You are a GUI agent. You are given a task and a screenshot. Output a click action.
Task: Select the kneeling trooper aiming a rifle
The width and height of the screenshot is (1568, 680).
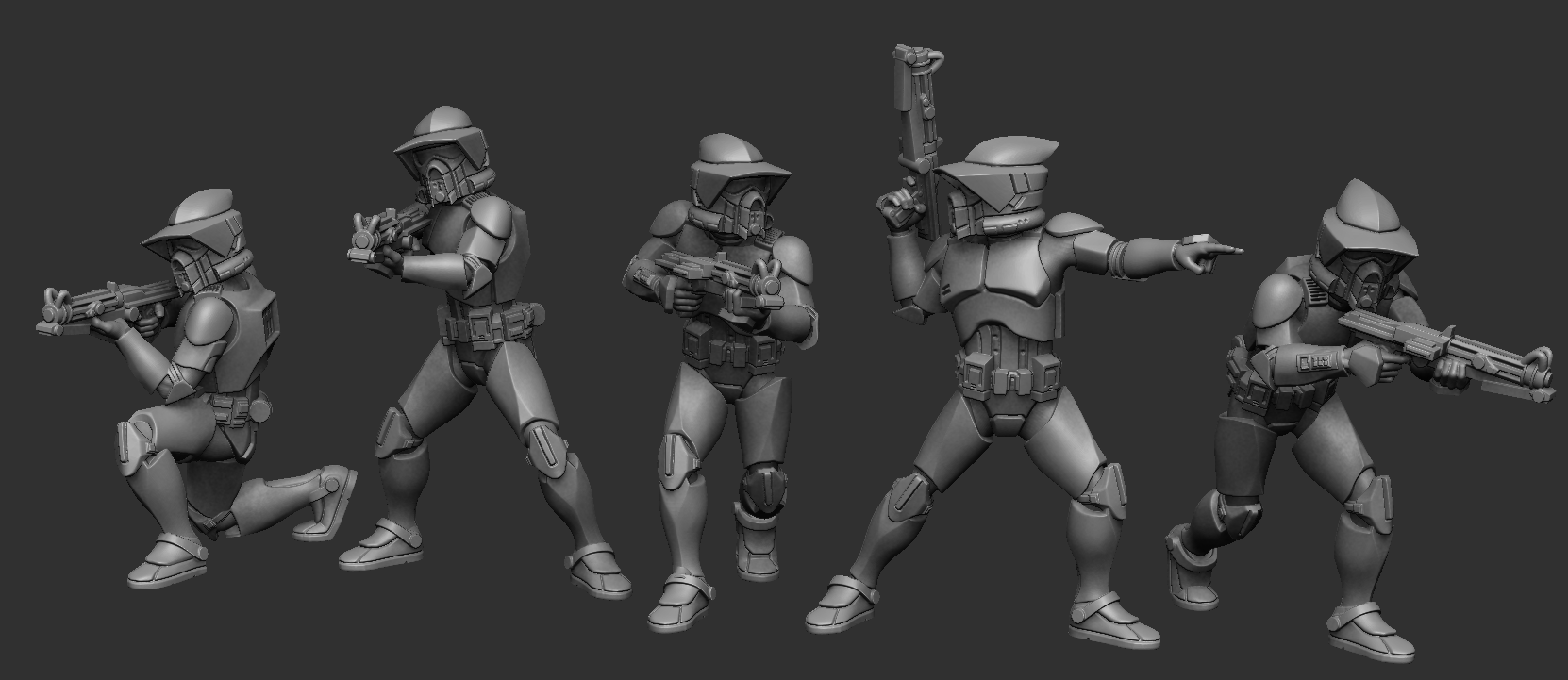click(198, 387)
